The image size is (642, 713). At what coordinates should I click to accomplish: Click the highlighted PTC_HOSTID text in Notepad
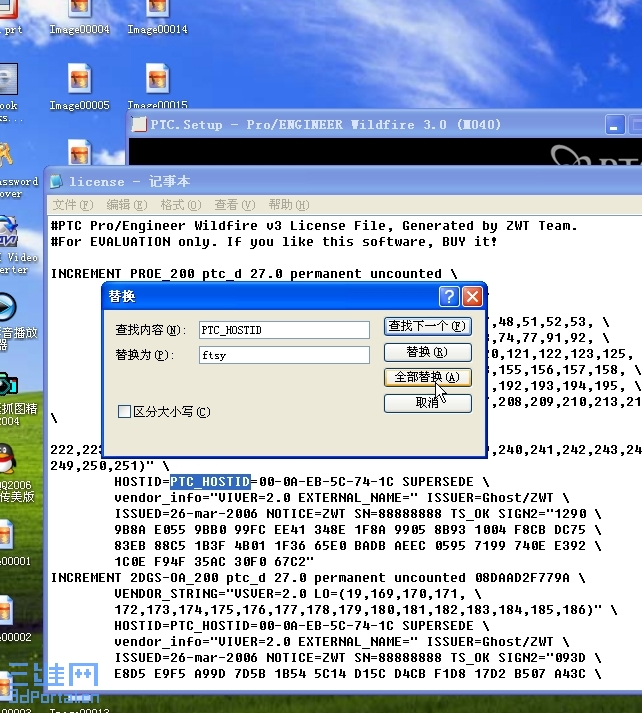point(210,482)
